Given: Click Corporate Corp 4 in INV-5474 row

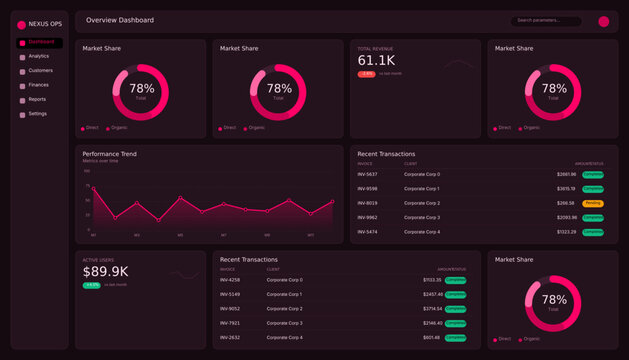Looking at the screenshot, I should [x=422, y=232].
